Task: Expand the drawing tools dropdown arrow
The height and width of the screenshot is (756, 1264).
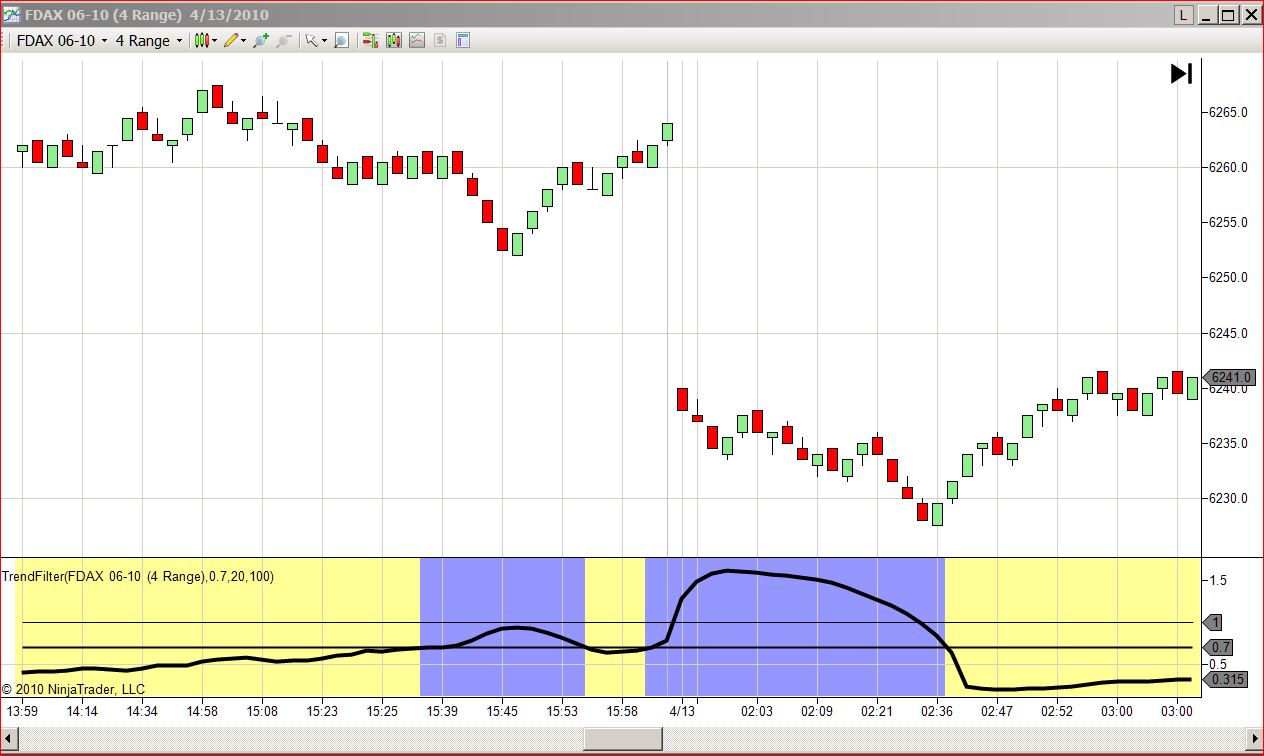Action: tap(243, 41)
